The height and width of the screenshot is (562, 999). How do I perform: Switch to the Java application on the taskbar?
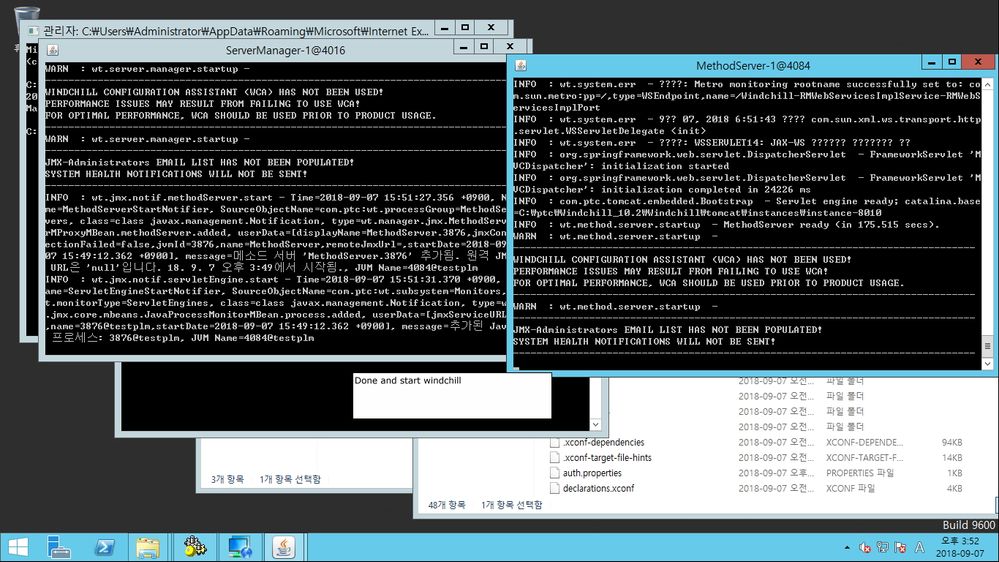pyautogui.click(x=284, y=547)
